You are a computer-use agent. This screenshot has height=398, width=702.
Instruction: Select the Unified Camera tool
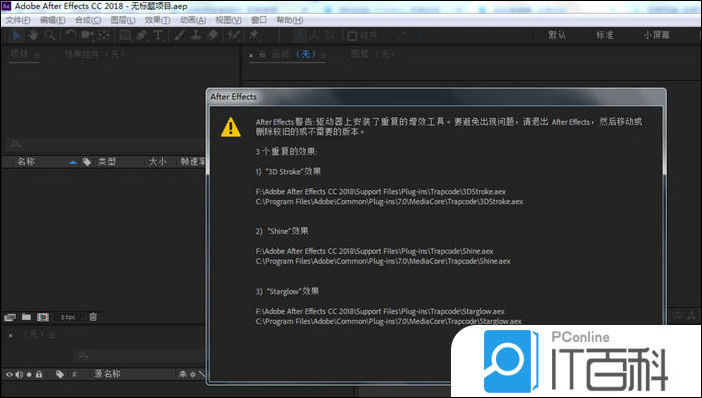[x=87, y=35]
